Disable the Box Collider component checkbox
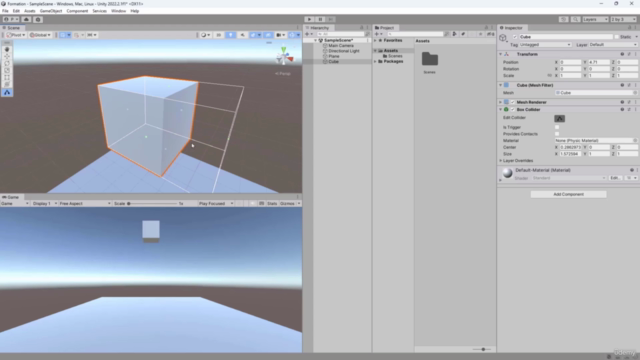Image resolution: width=640 pixels, height=360 pixels. click(x=513, y=109)
